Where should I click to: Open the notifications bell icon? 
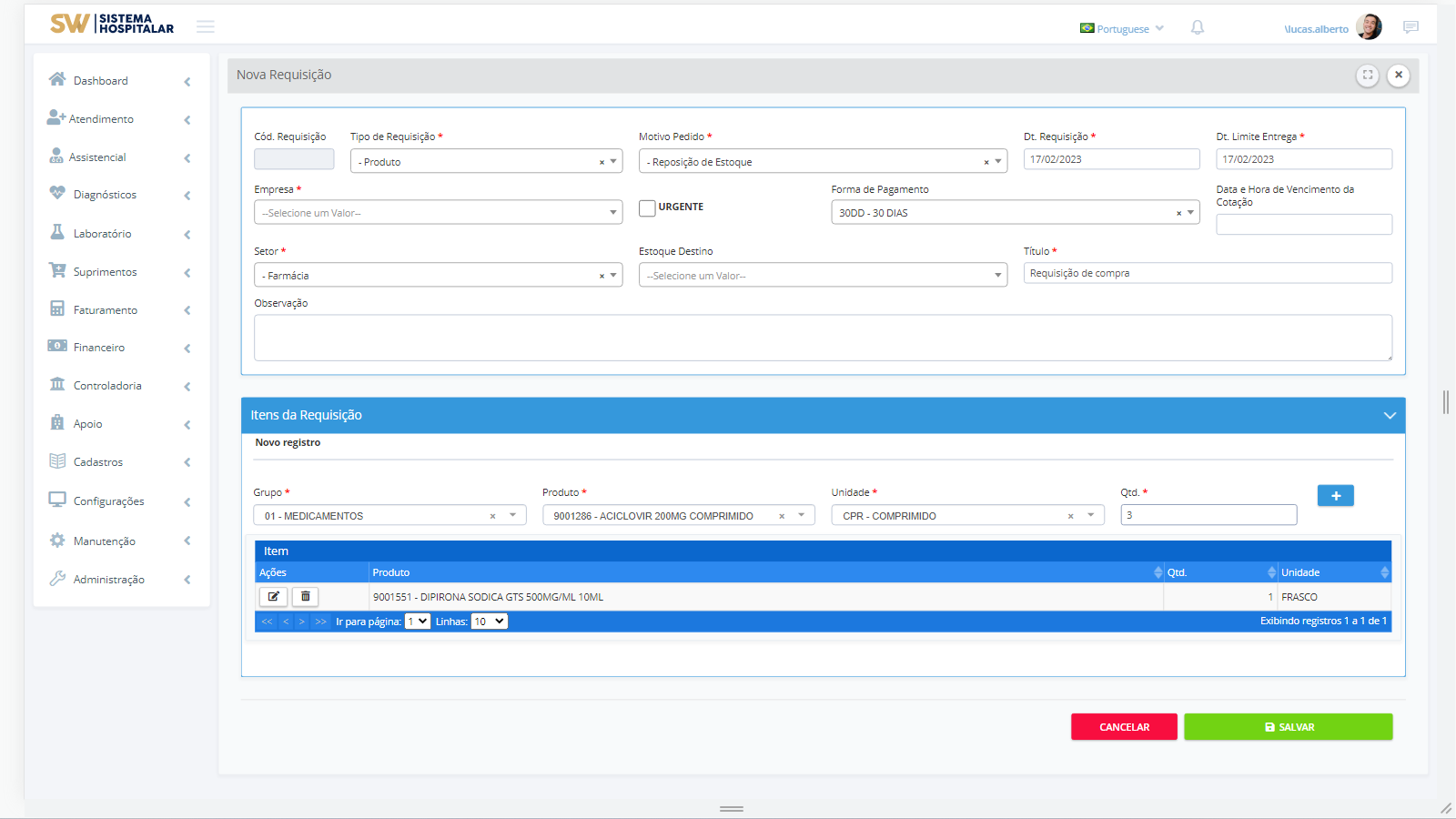pyautogui.click(x=1198, y=28)
